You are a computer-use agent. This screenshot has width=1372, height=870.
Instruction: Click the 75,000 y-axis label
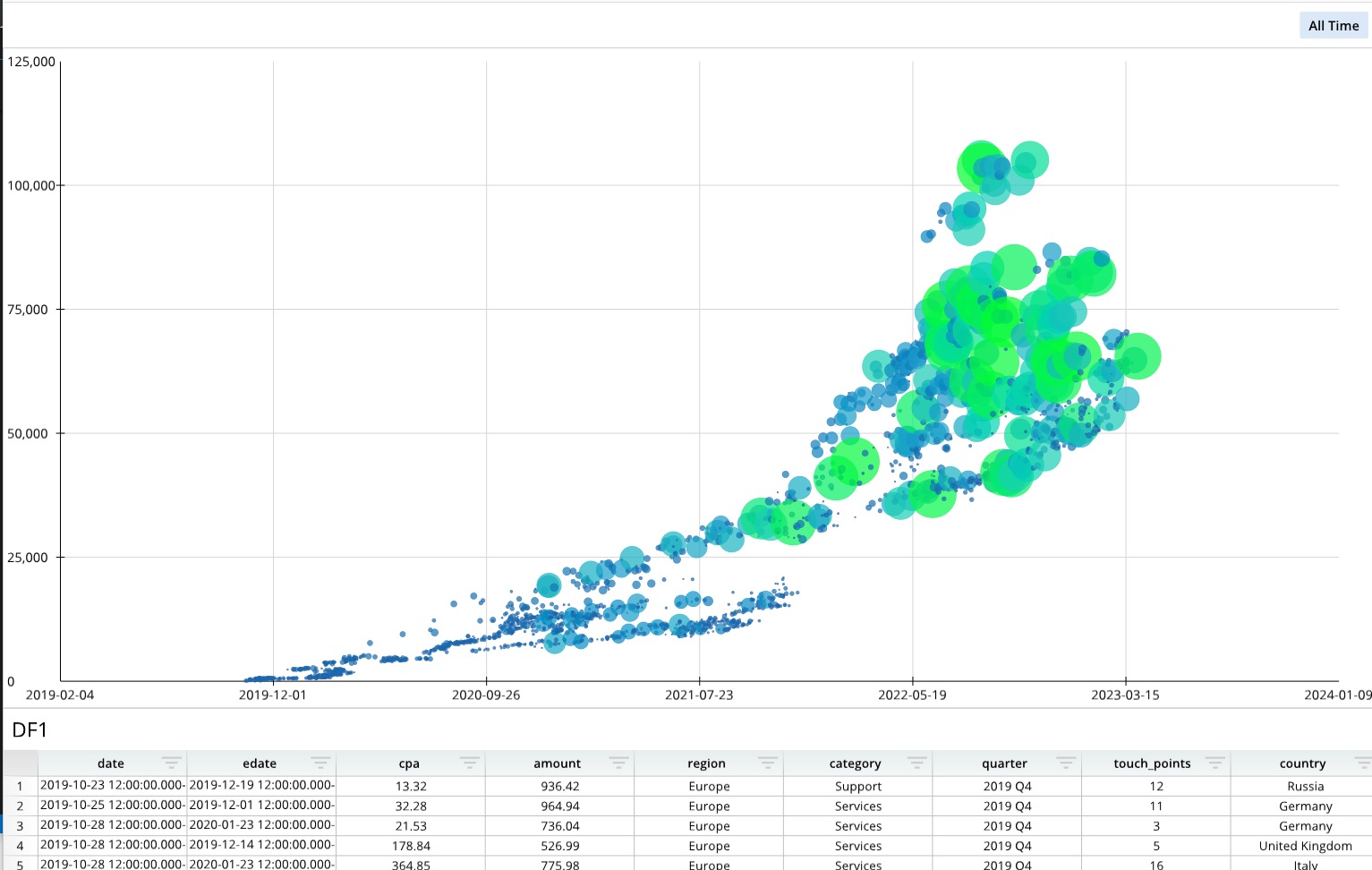[28, 310]
